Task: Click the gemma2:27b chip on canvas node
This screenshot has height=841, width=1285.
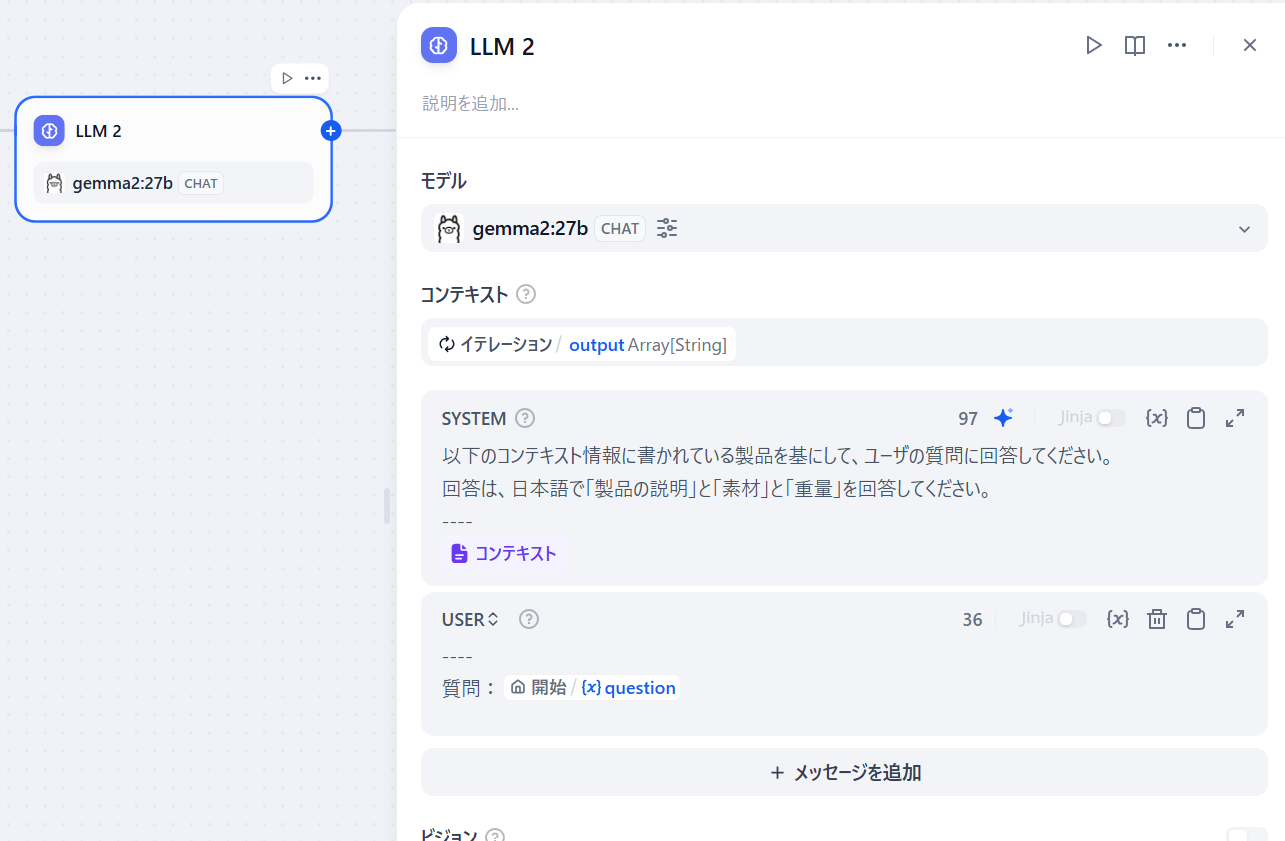Action: click(x=174, y=183)
